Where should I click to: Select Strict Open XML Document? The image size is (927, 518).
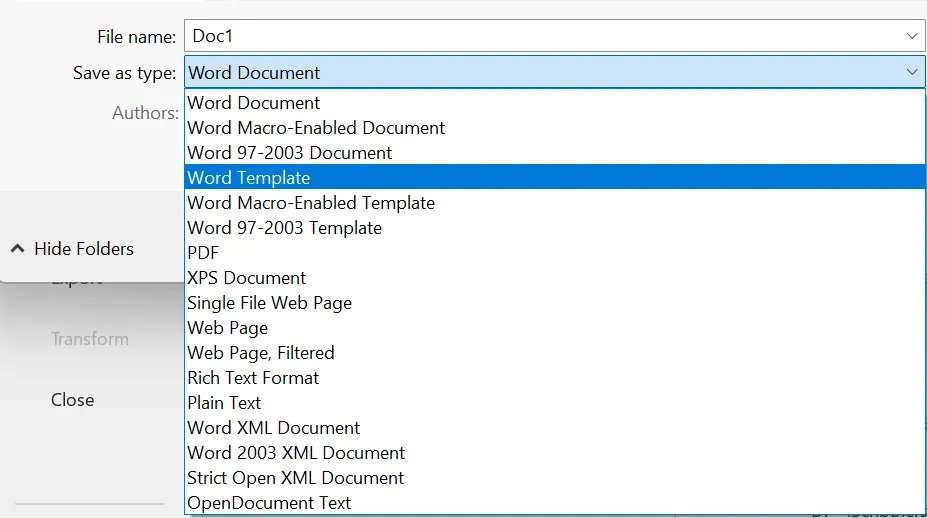(555, 477)
